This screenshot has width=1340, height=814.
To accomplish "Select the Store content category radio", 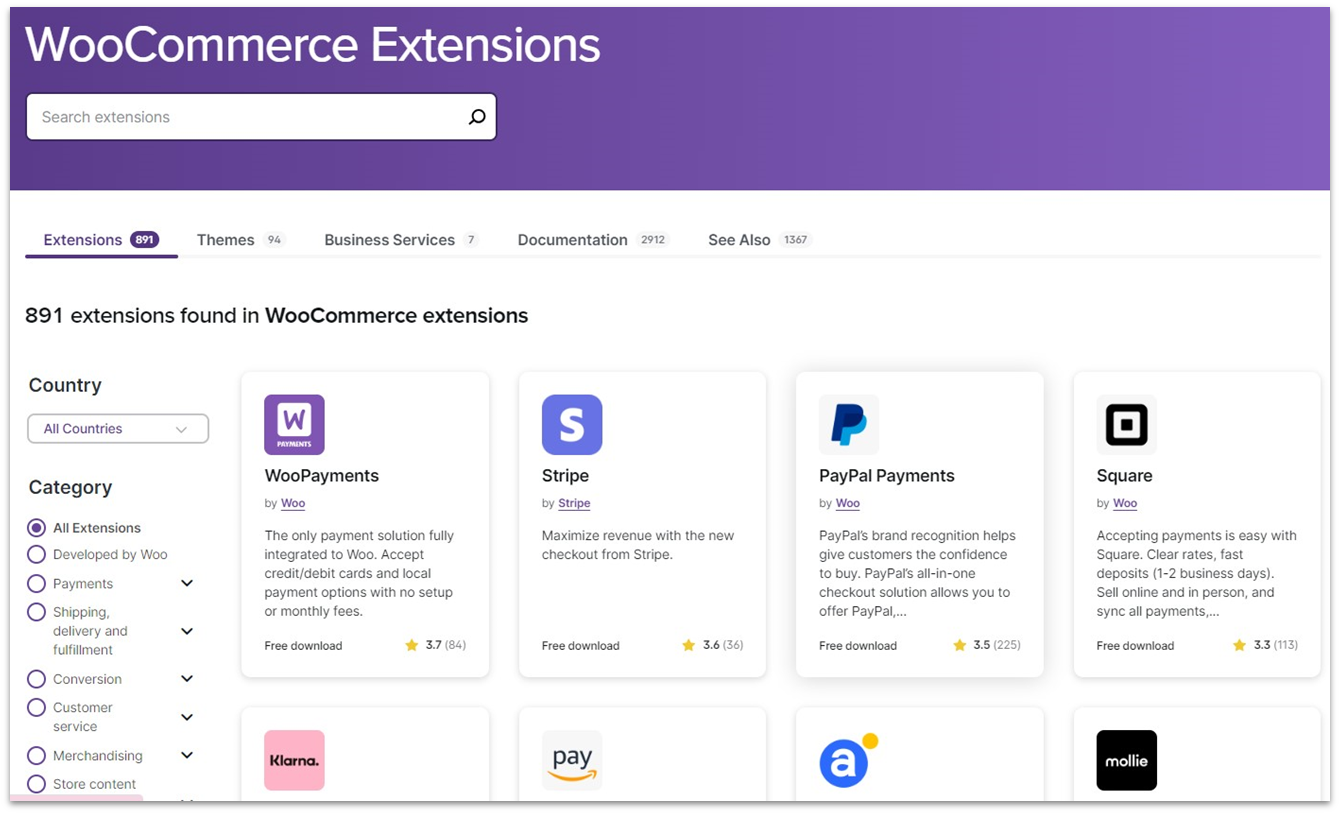I will pos(37,784).
